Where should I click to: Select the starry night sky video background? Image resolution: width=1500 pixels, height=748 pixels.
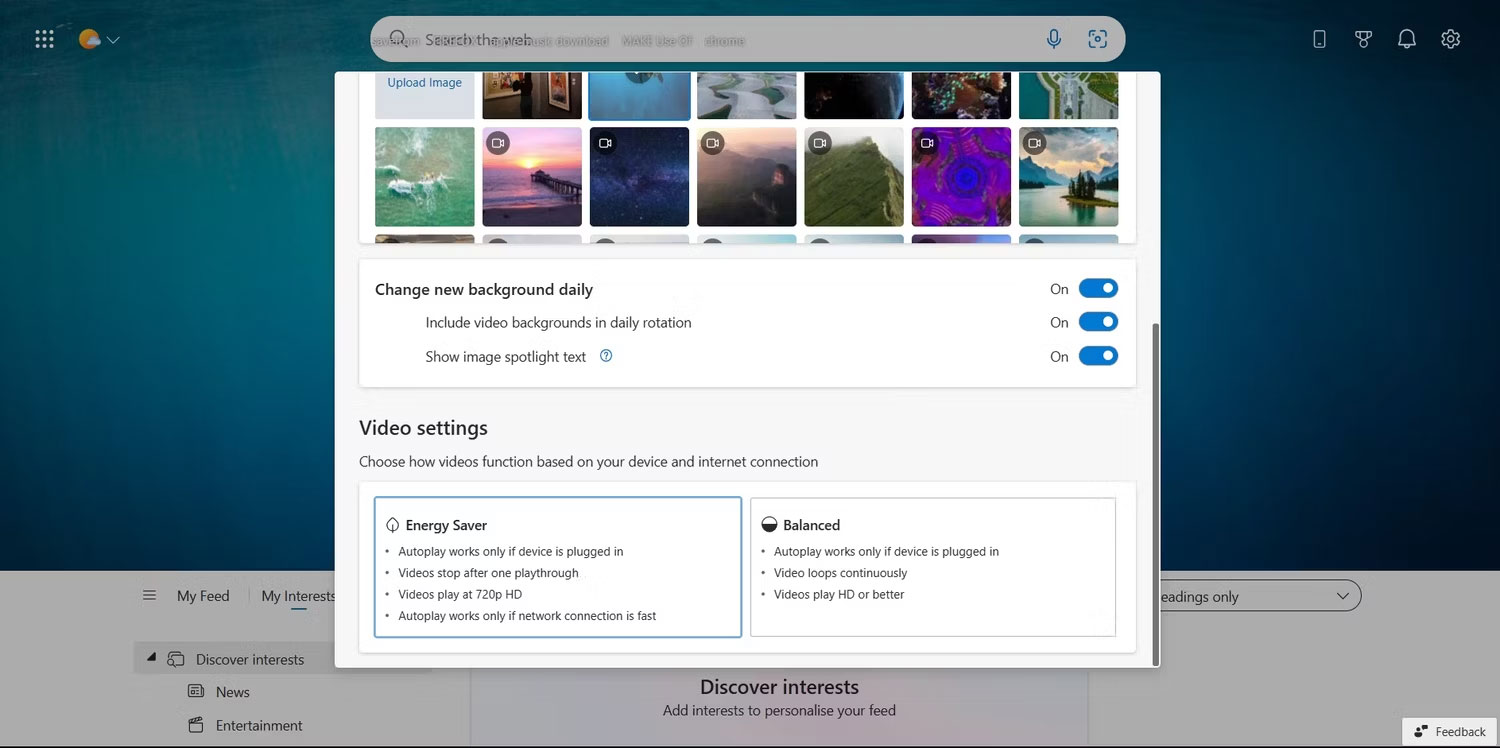pyautogui.click(x=639, y=177)
